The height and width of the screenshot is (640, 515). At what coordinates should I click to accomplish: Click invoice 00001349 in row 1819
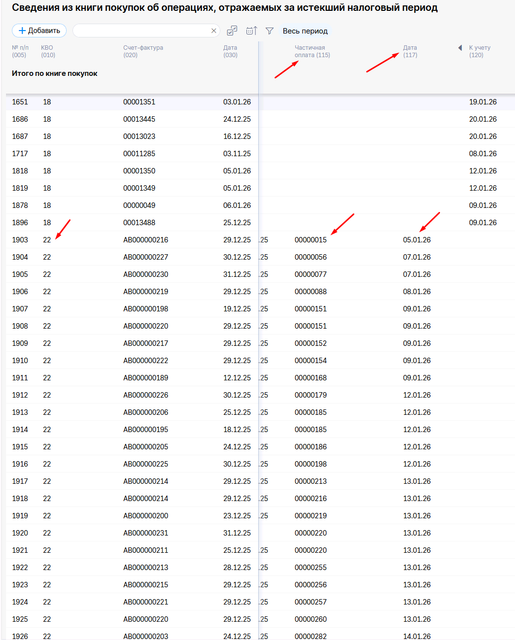[139, 188]
